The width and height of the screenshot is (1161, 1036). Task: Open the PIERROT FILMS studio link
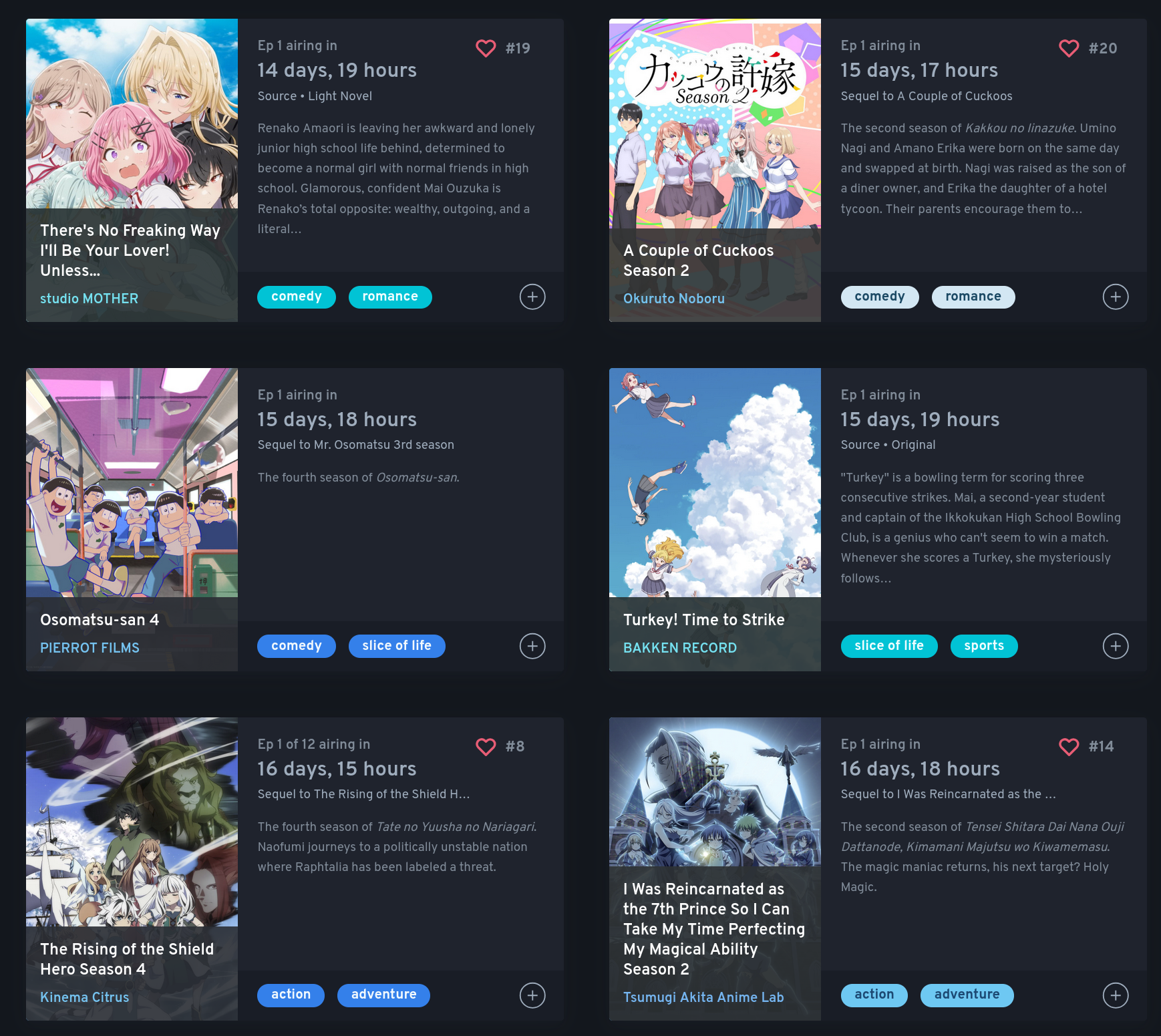[x=90, y=648]
